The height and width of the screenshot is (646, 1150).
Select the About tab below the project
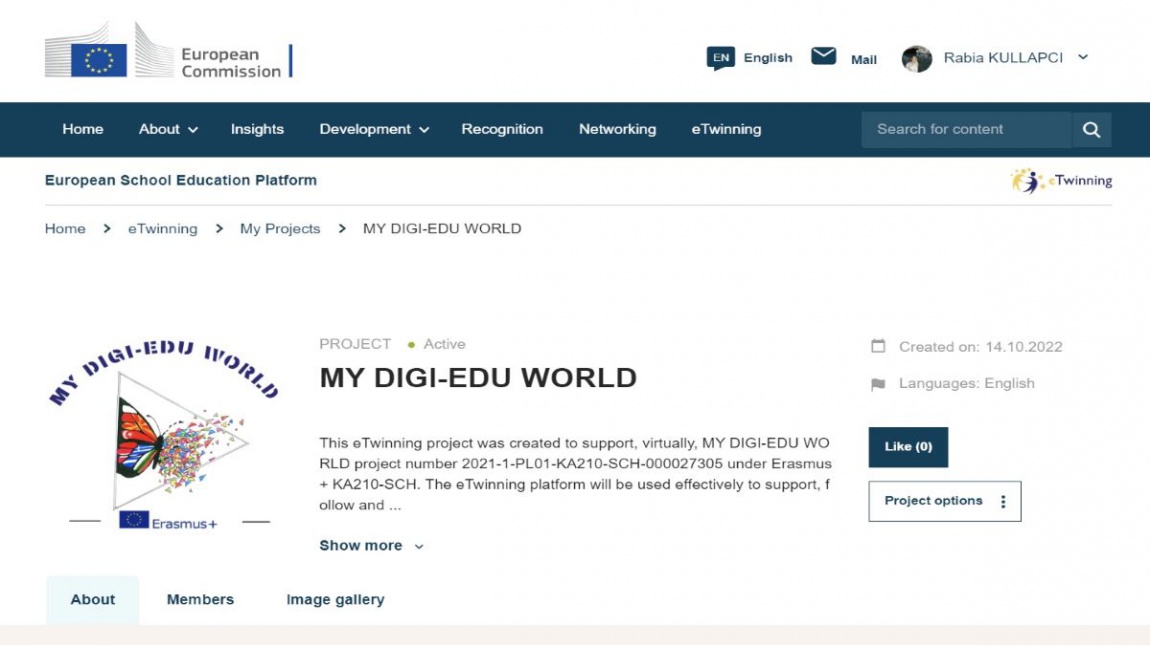tap(93, 600)
